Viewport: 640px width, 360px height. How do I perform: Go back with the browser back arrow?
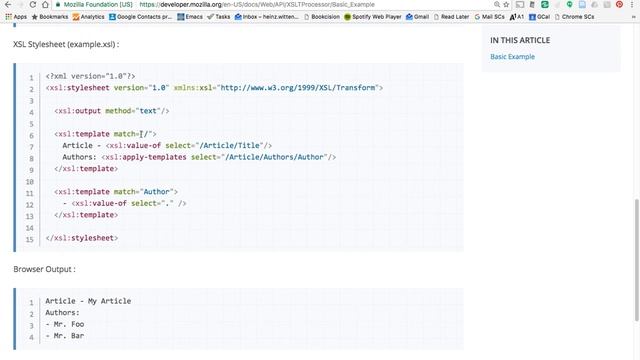coord(8,4)
